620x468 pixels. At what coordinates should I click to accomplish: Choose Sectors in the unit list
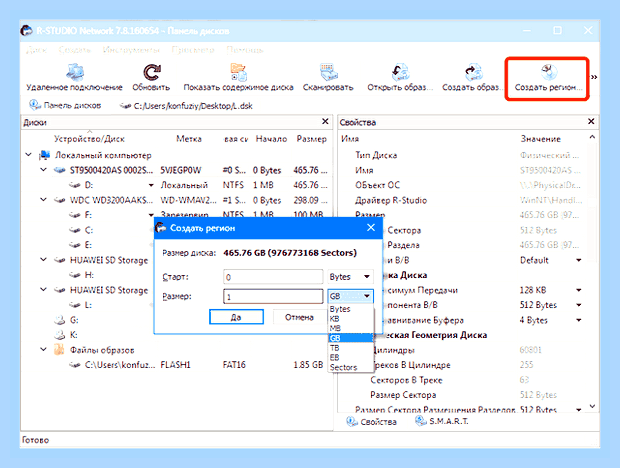[350, 367]
